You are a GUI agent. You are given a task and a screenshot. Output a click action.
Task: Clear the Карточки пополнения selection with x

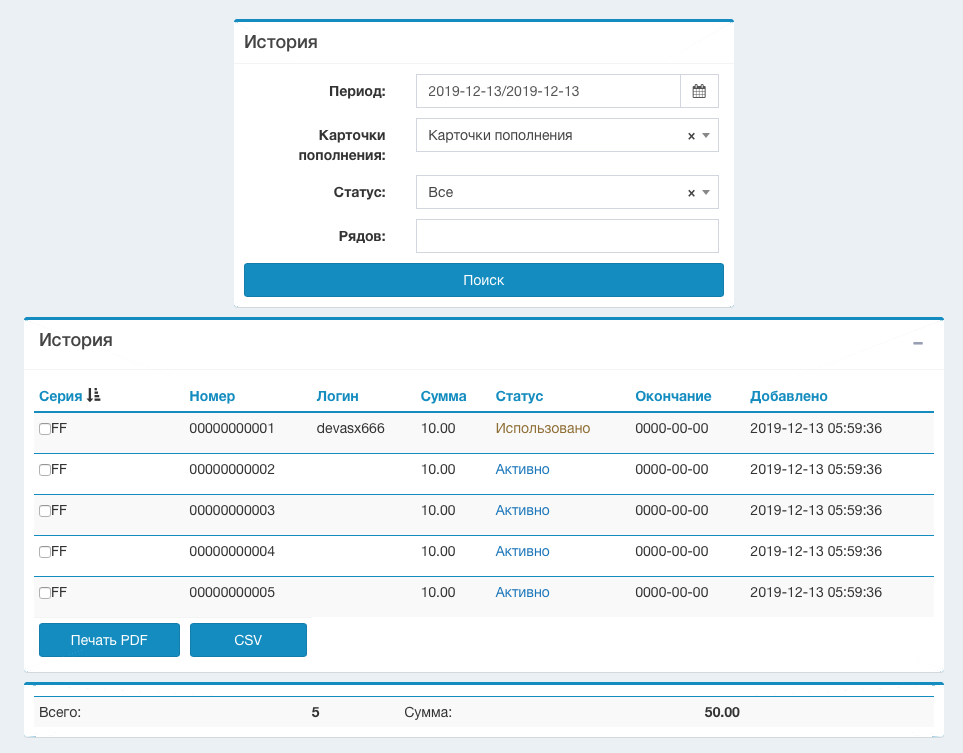(691, 136)
